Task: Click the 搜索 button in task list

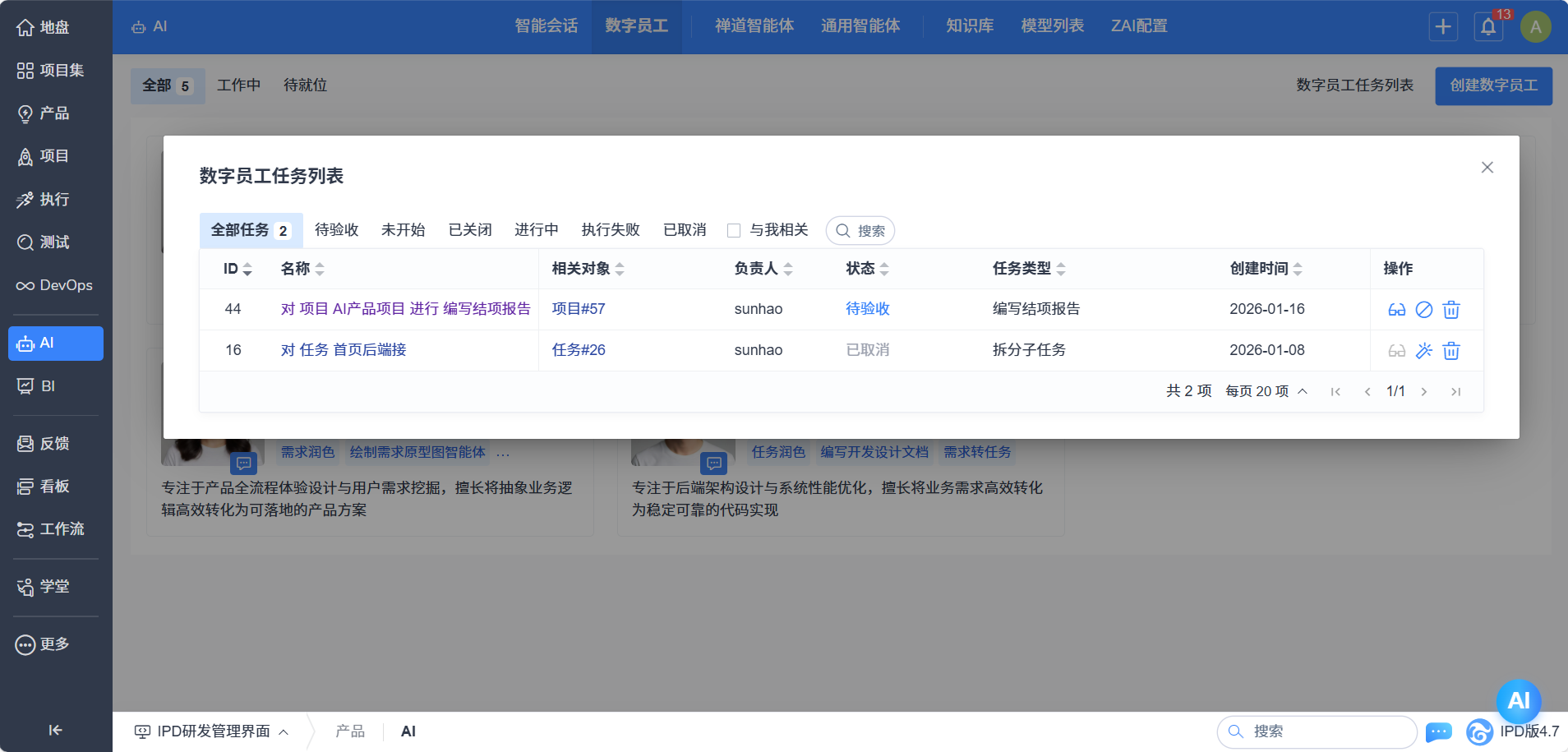Action: pyautogui.click(x=860, y=231)
